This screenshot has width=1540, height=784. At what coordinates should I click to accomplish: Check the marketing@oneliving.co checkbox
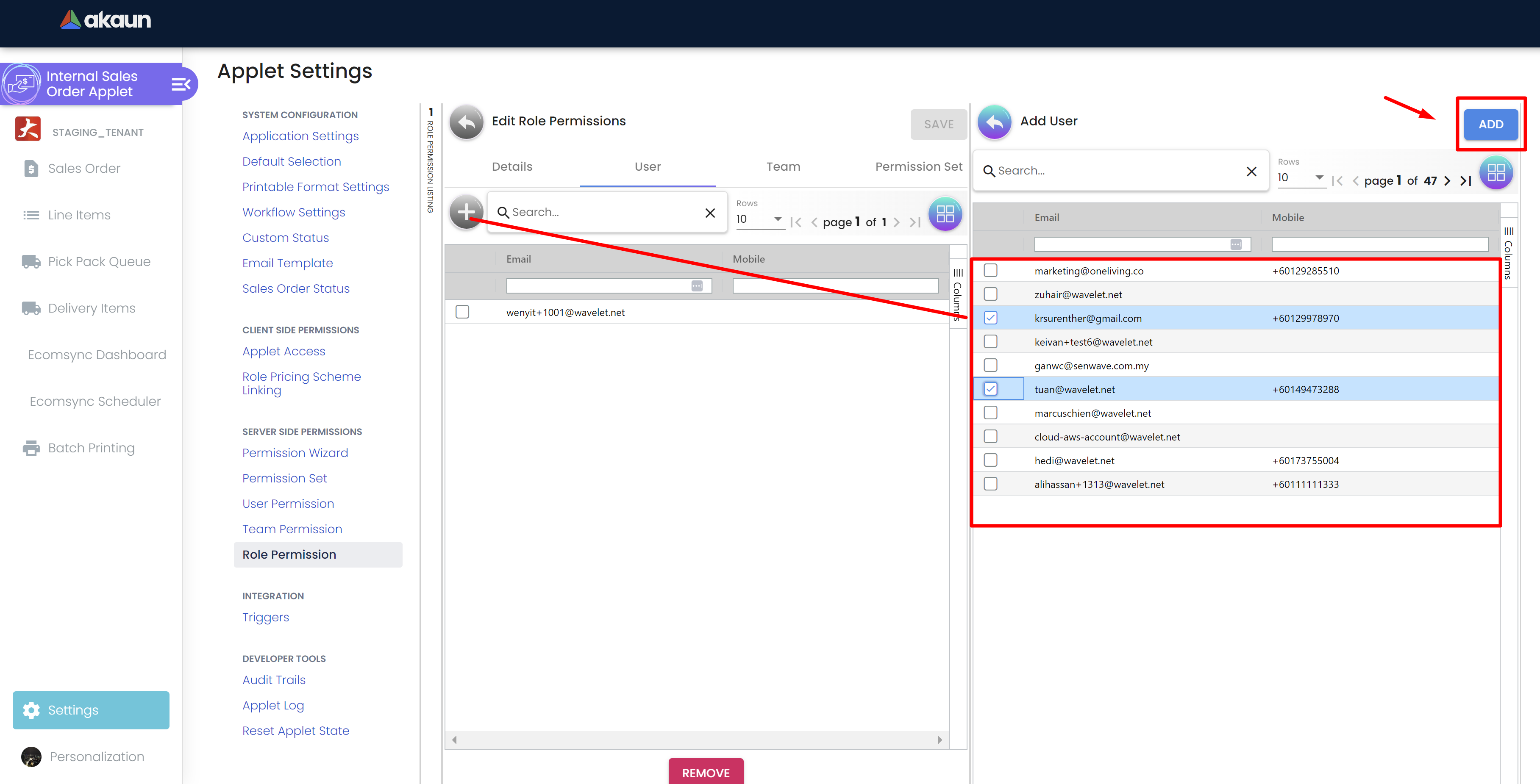(x=990, y=271)
